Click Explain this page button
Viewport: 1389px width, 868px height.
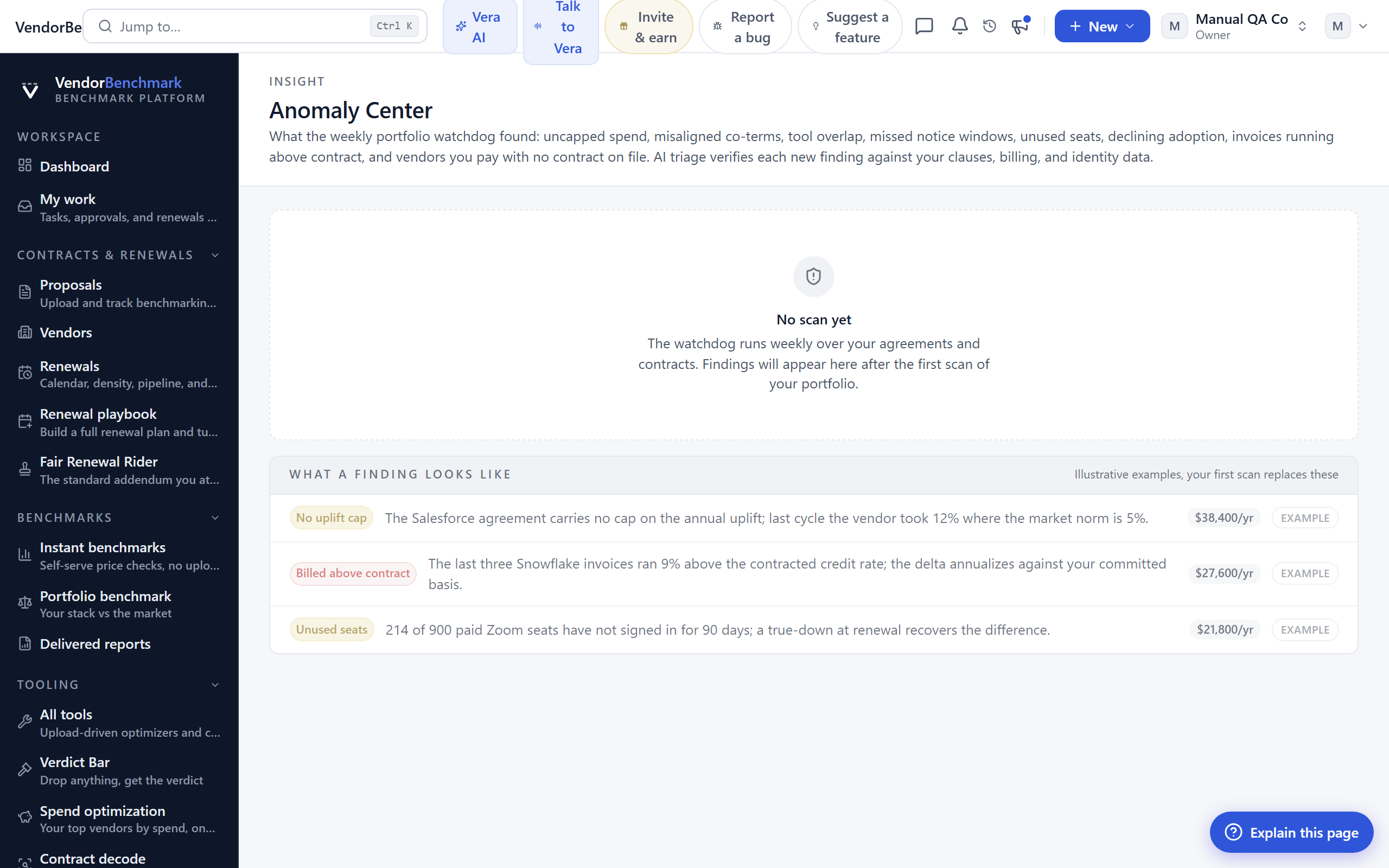pyautogui.click(x=1291, y=832)
